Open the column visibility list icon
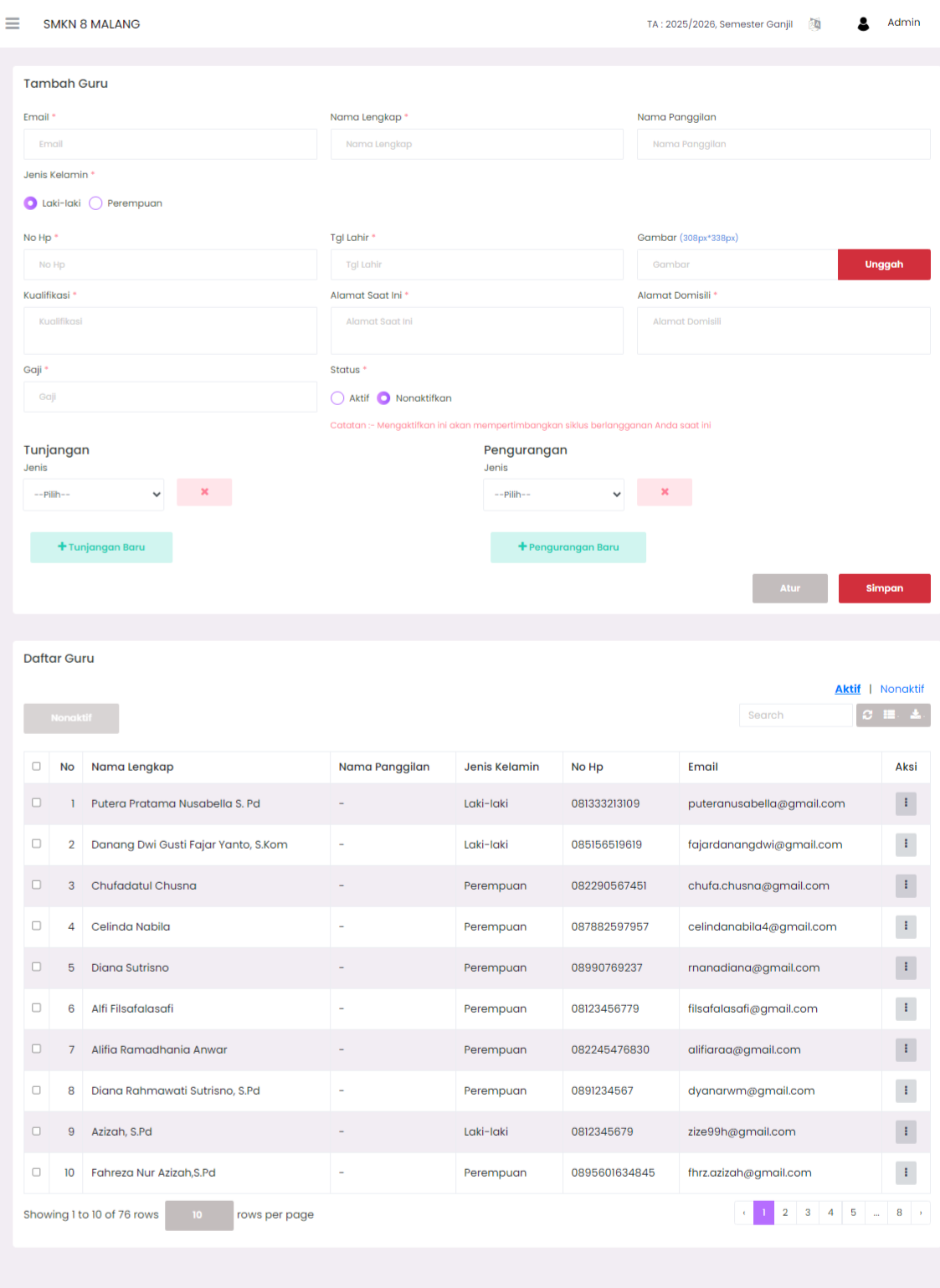 (x=891, y=715)
